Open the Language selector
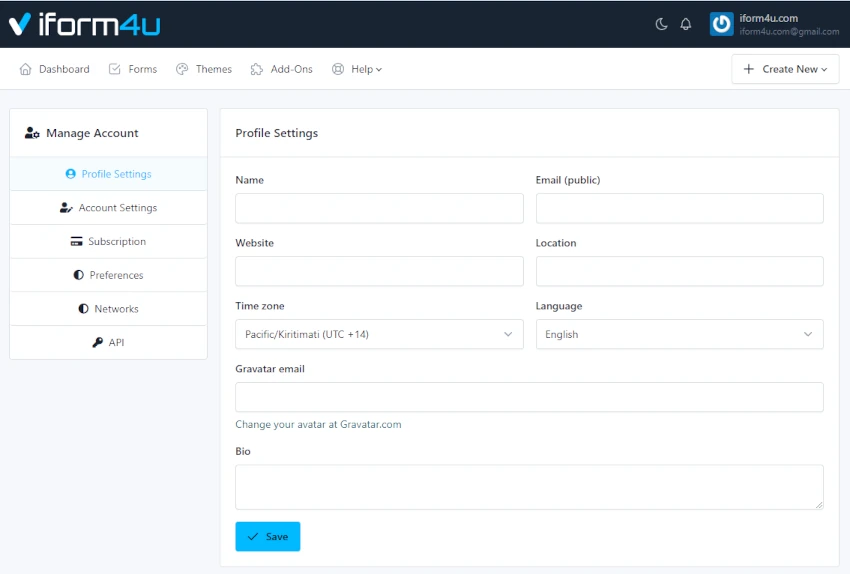This screenshot has width=850, height=574. coord(679,334)
